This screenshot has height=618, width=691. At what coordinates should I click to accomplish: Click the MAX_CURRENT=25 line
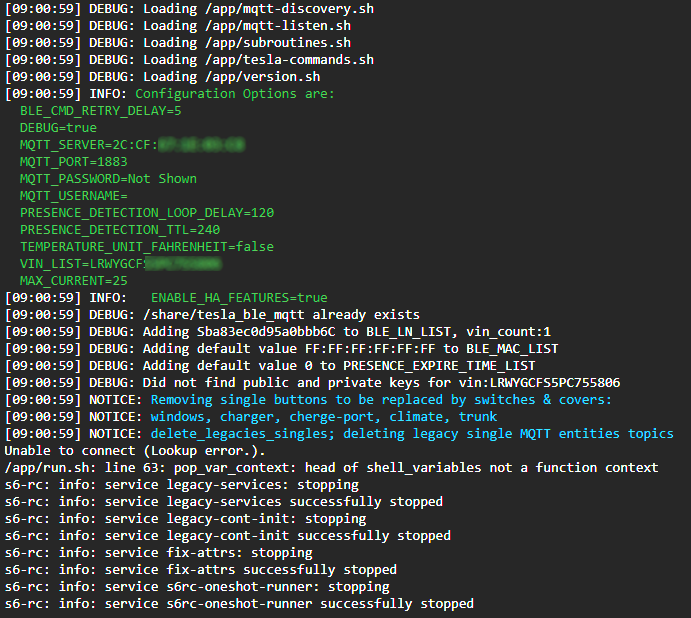pyautogui.click(x=74, y=281)
